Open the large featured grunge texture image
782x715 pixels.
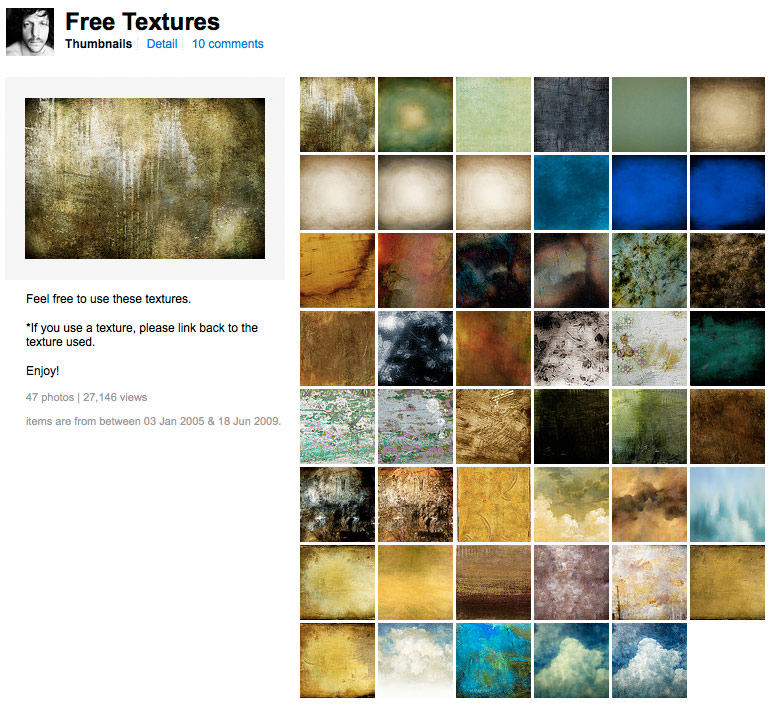pos(145,179)
